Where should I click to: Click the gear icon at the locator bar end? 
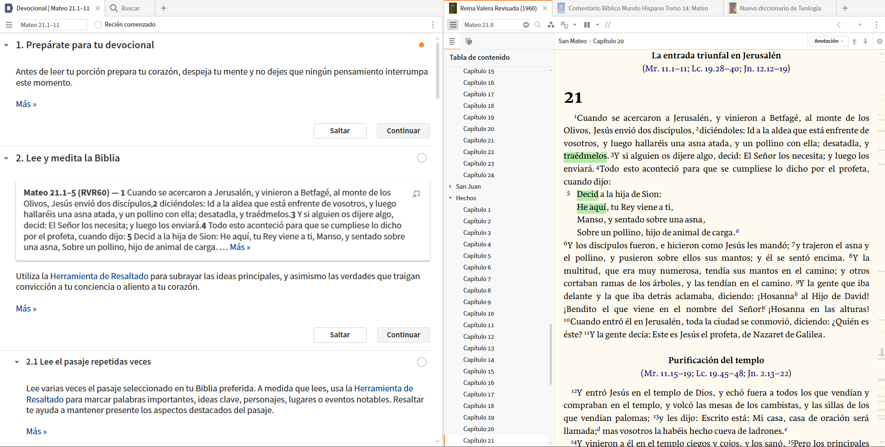point(879,41)
